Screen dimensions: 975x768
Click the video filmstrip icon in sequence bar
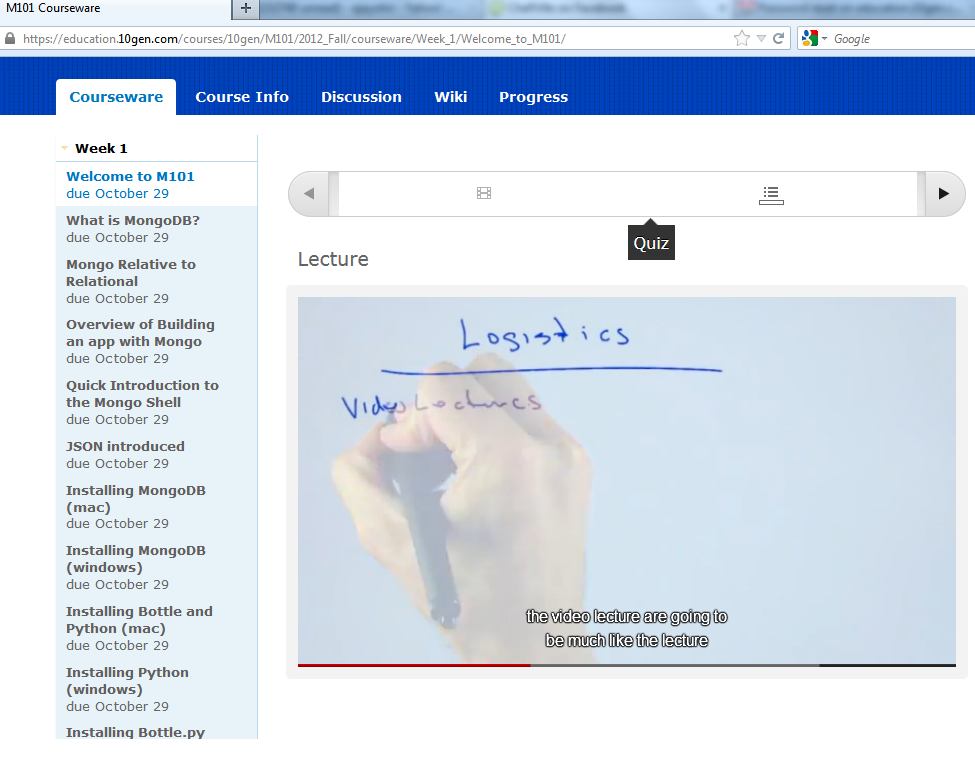click(484, 193)
